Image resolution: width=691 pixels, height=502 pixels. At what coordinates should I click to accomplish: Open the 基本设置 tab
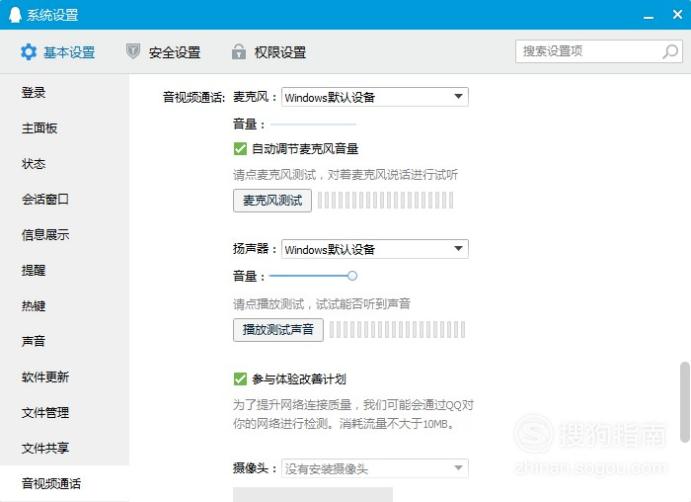58,52
